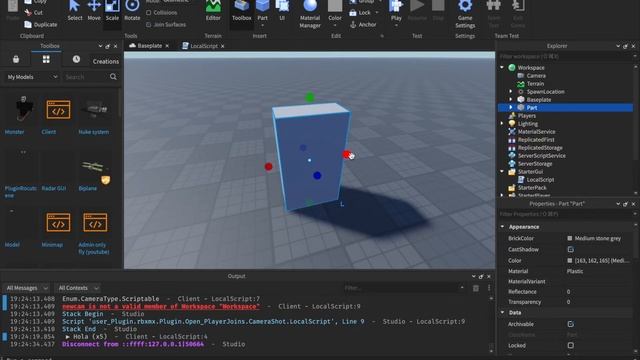
Task: Open the Output panel options menu
Action: point(489,288)
